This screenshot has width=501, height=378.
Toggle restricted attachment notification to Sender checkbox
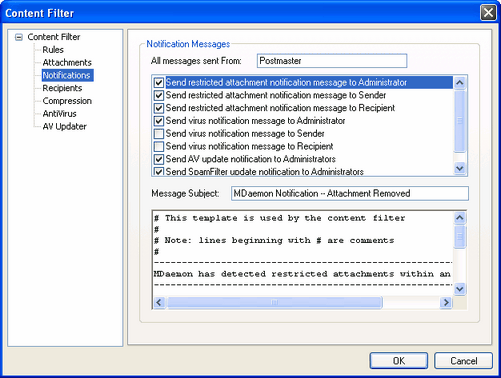click(x=159, y=95)
